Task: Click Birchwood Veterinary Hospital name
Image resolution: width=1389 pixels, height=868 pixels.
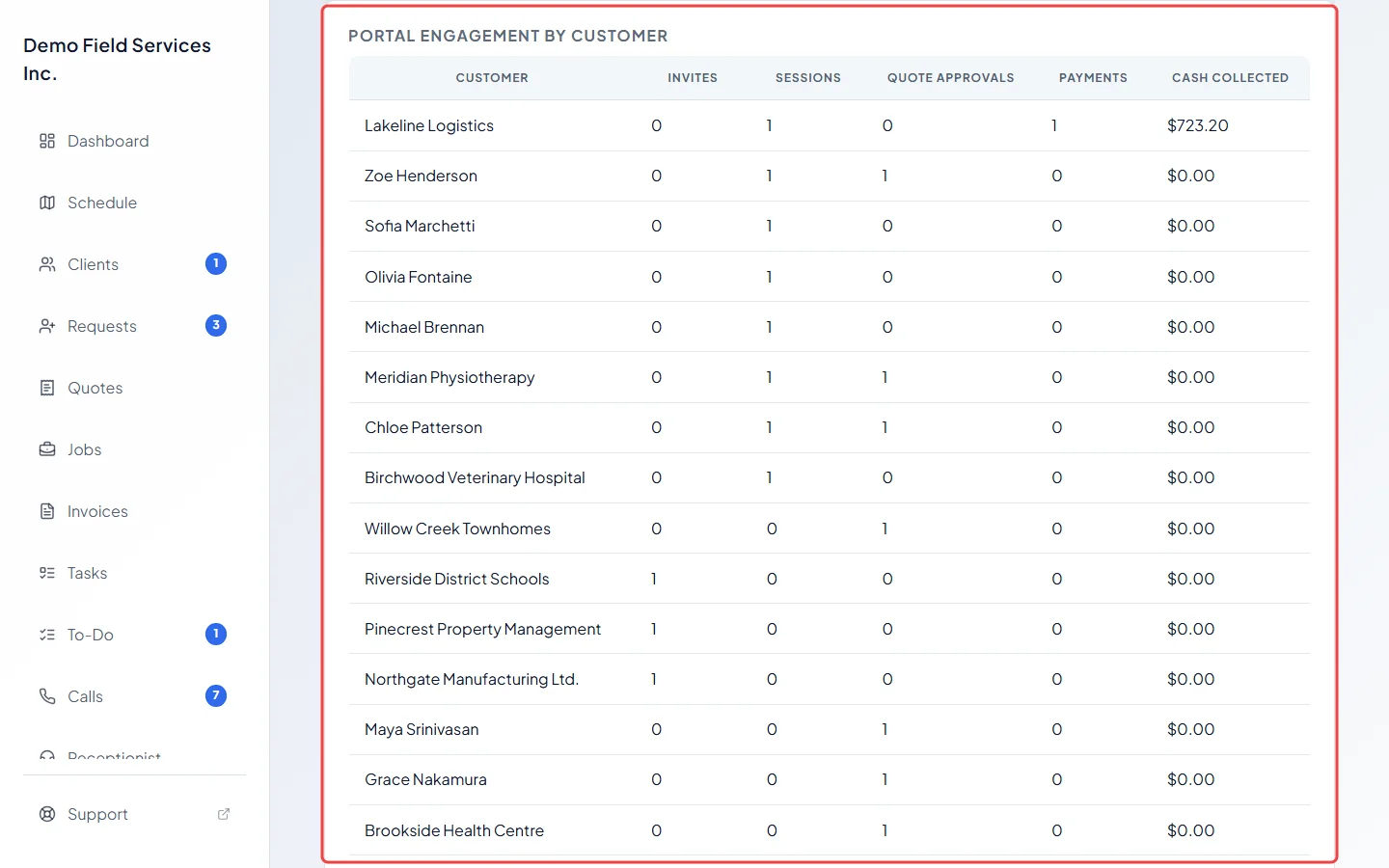Action: [475, 477]
